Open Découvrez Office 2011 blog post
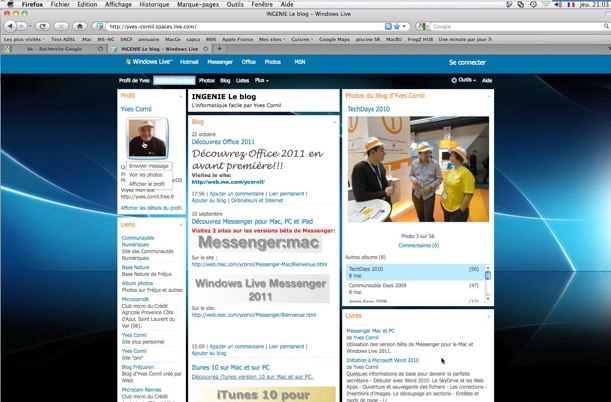 tap(223, 142)
